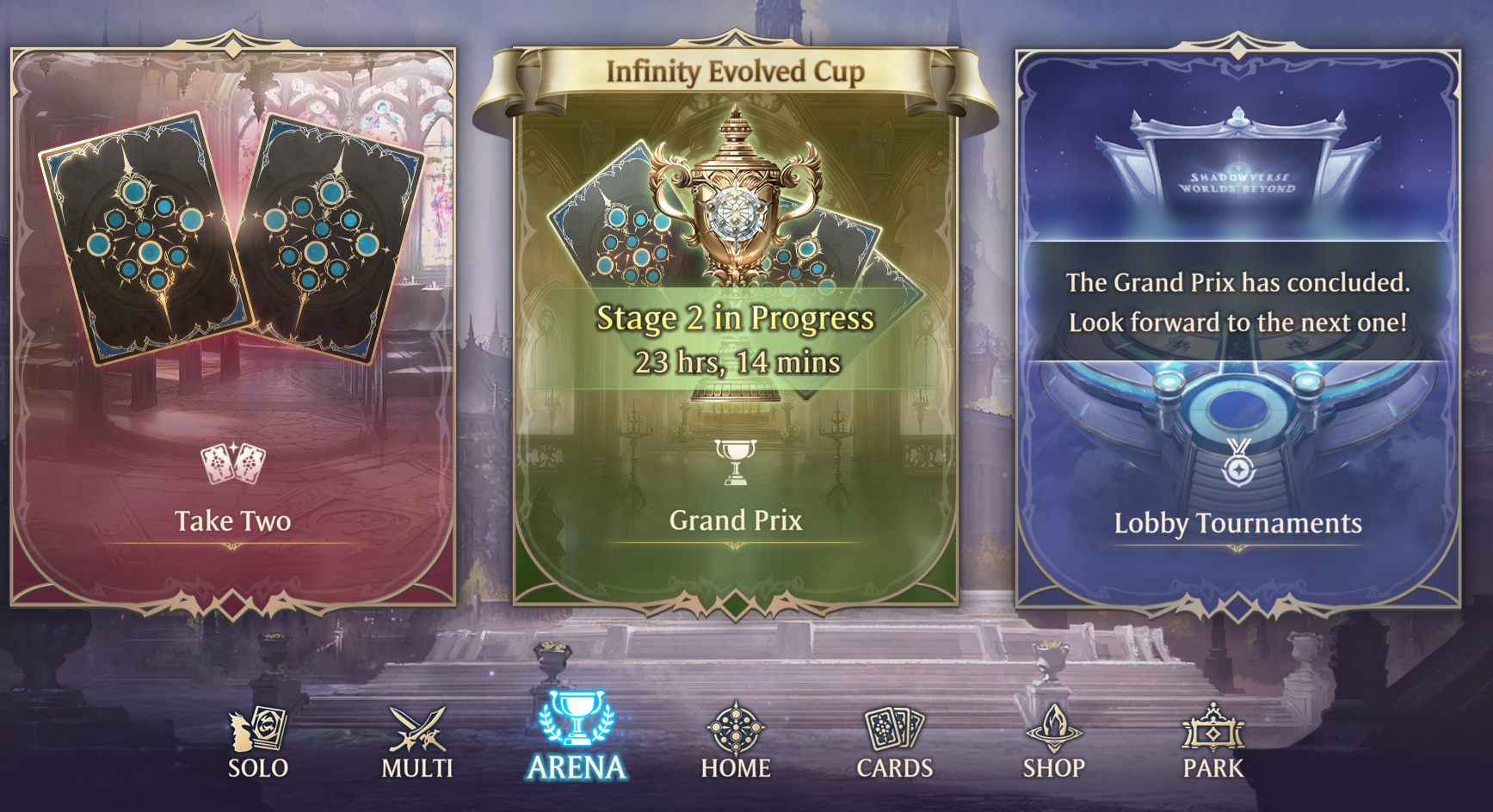Enter the Park castle icon
1493x812 pixels.
coord(1213,729)
